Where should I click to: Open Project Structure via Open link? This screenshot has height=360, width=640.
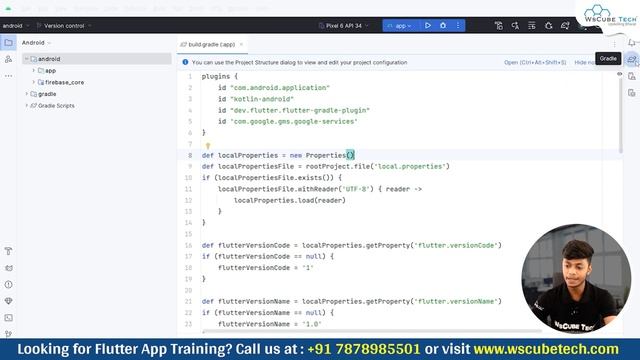535,62
